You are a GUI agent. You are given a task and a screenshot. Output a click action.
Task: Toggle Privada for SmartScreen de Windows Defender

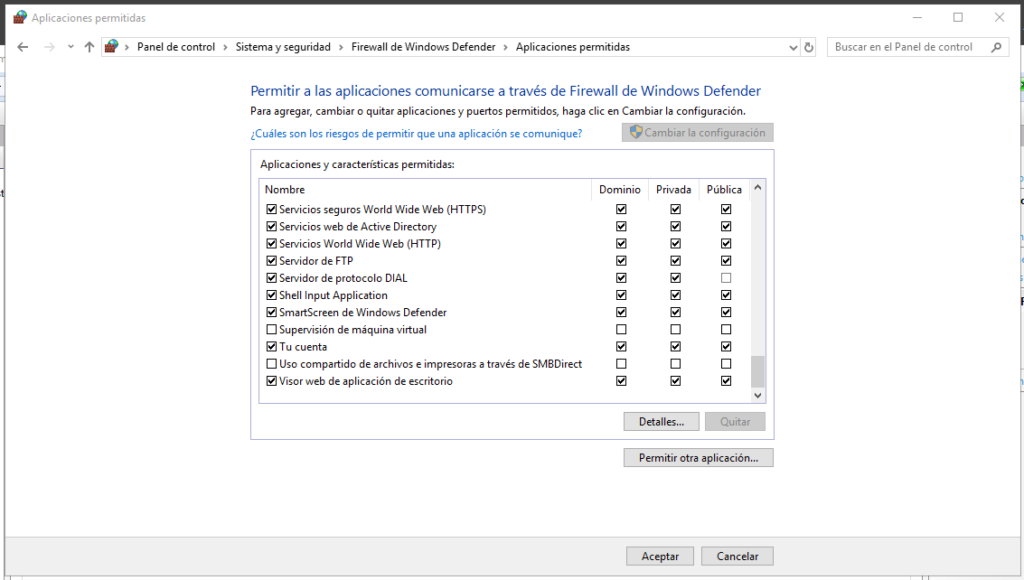675,312
